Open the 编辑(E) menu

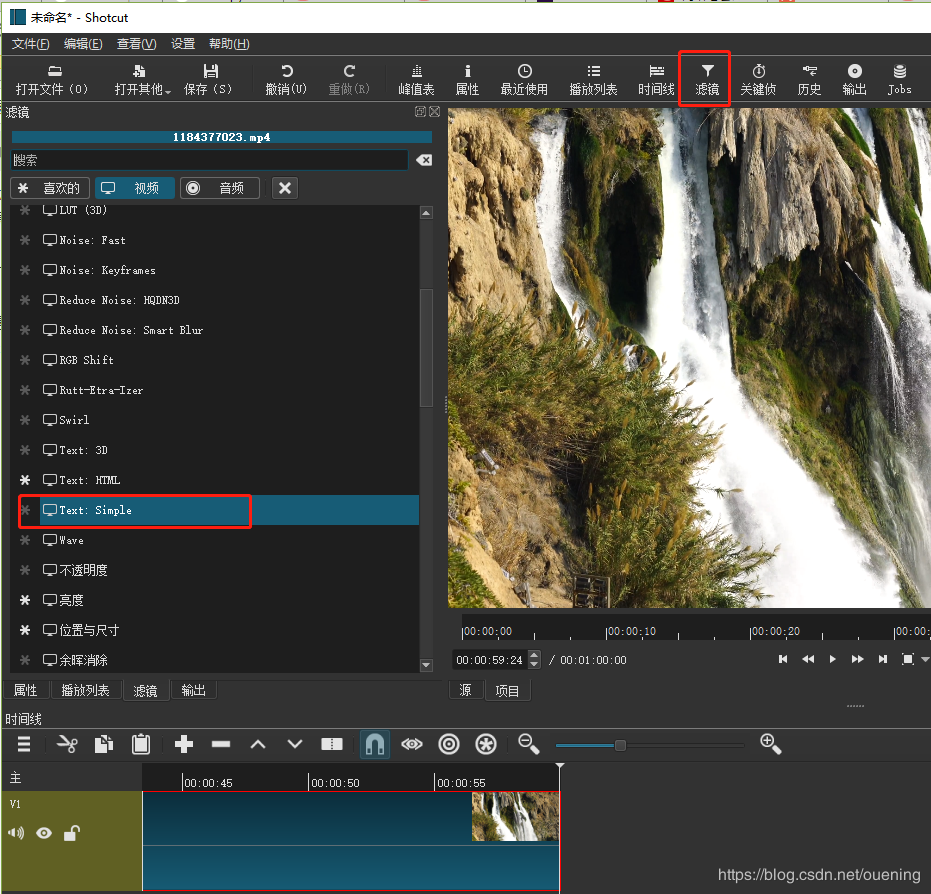point(82,44)
